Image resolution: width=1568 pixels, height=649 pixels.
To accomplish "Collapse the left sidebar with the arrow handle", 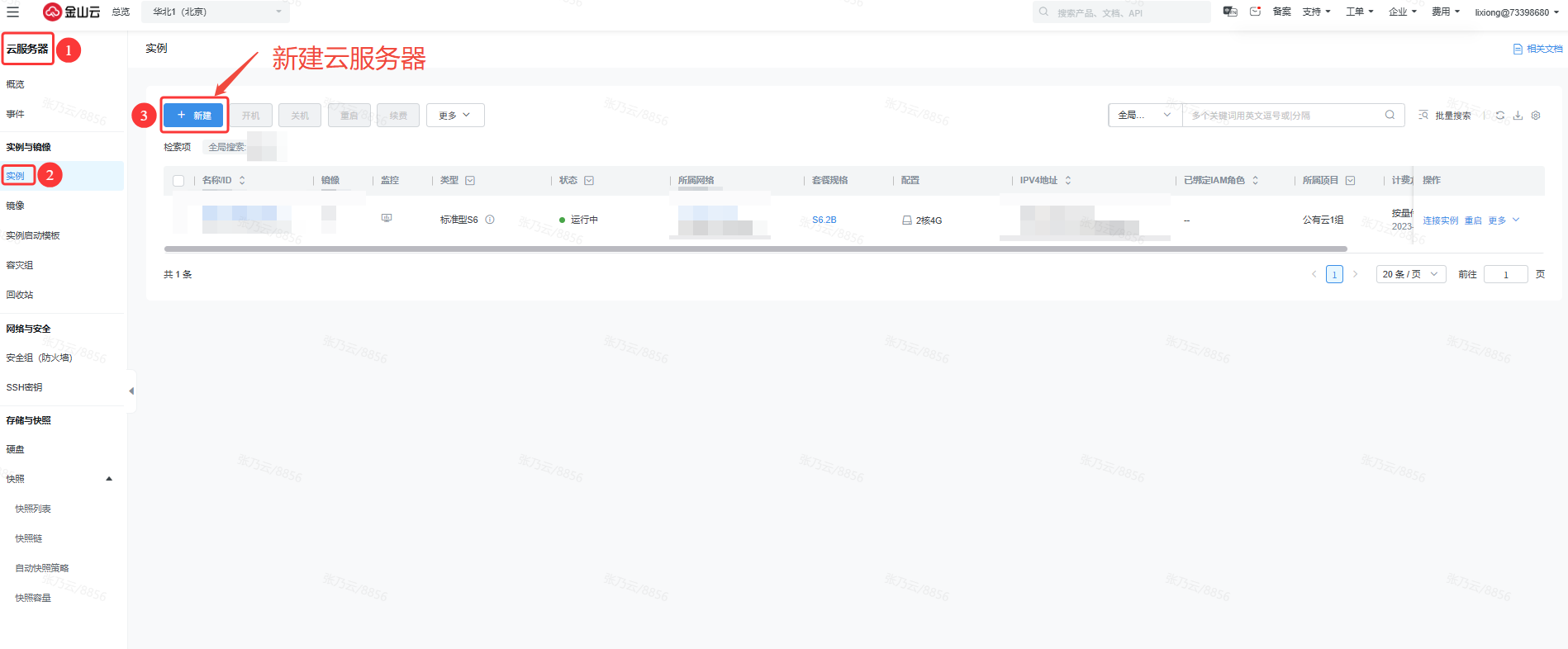I will tap(131, 391).
